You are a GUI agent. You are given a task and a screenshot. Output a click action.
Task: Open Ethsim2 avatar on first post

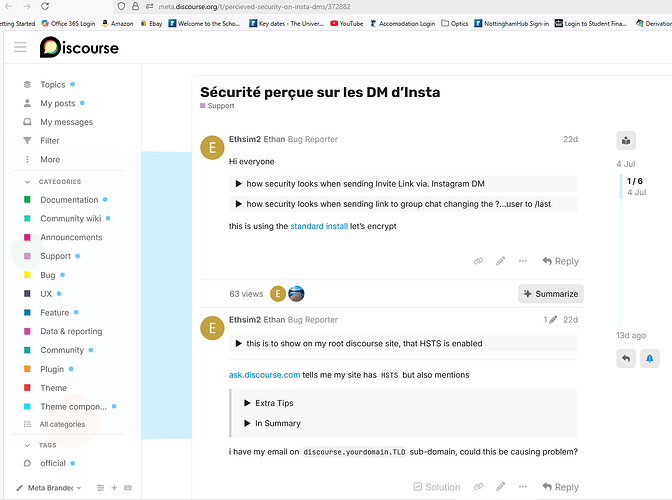coord(212,147)
